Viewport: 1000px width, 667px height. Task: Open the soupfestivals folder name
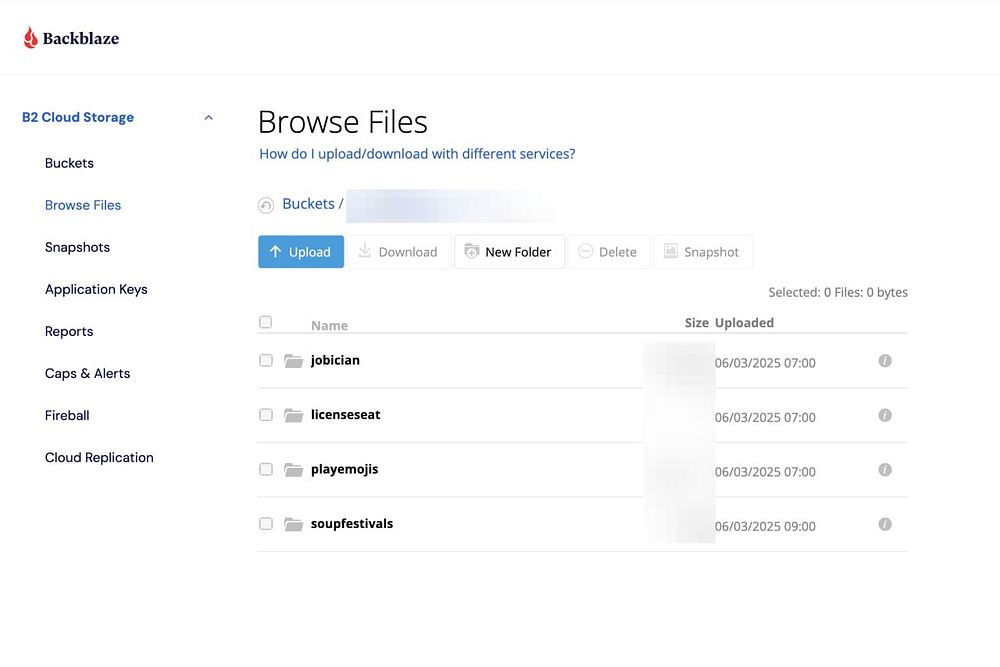point(352,524)
